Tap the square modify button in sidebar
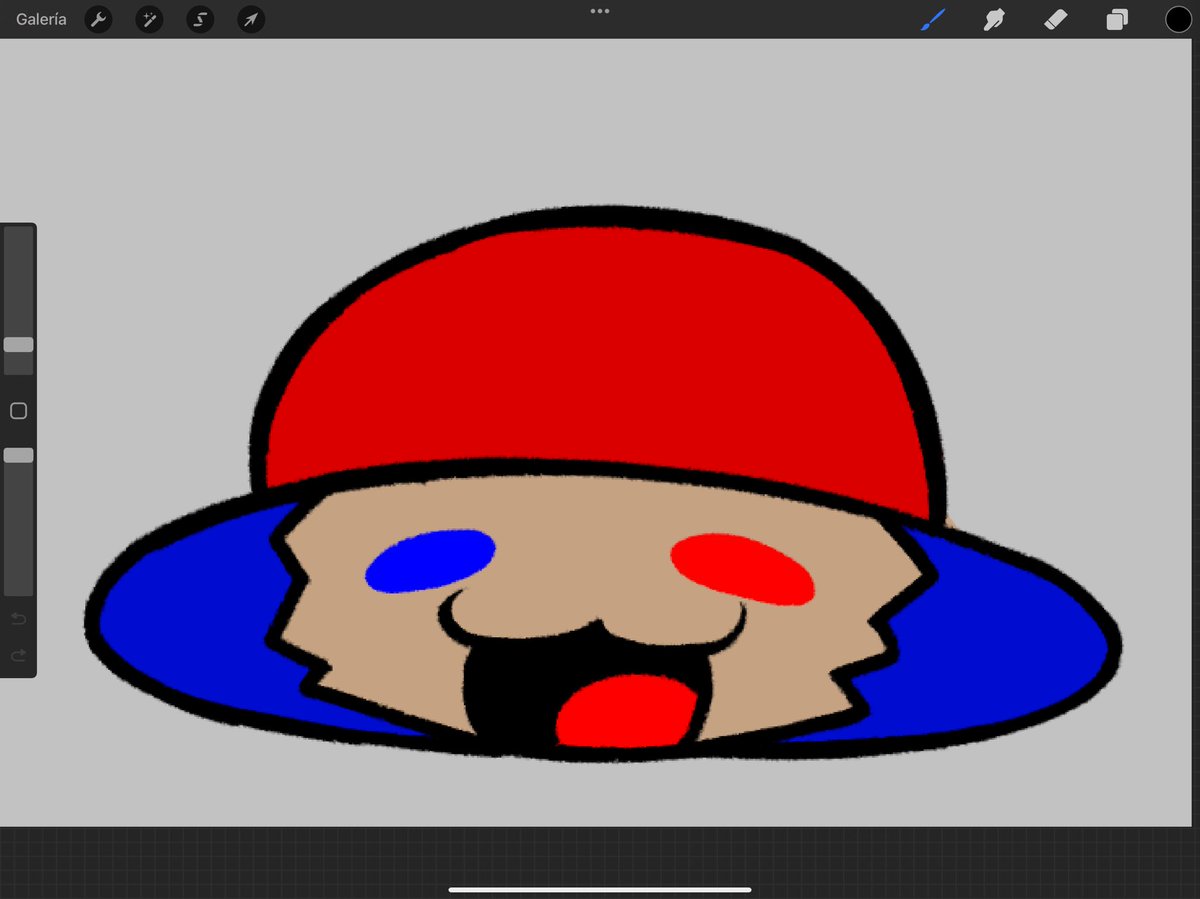The height and width of the screenshot is (899, 1200). [x=18, y=411]
